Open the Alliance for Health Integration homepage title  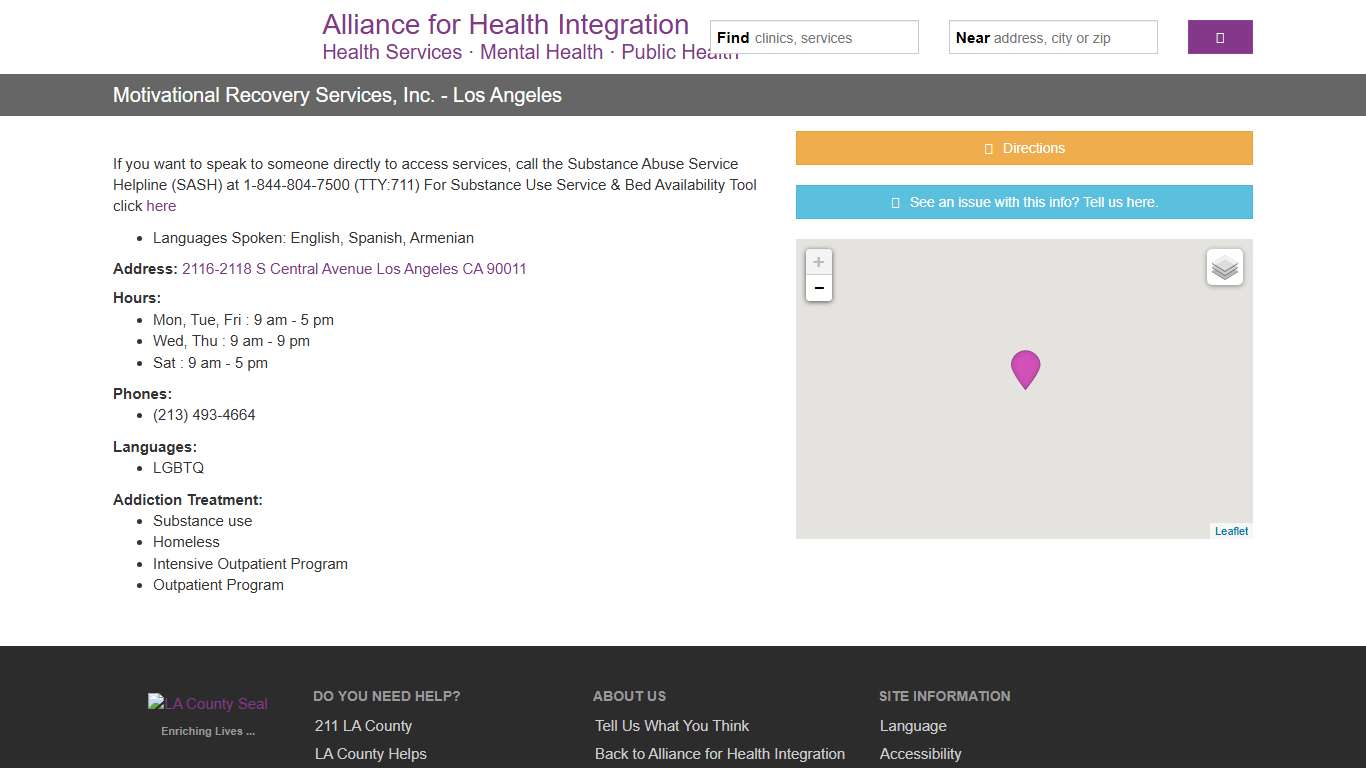point(505,25)
